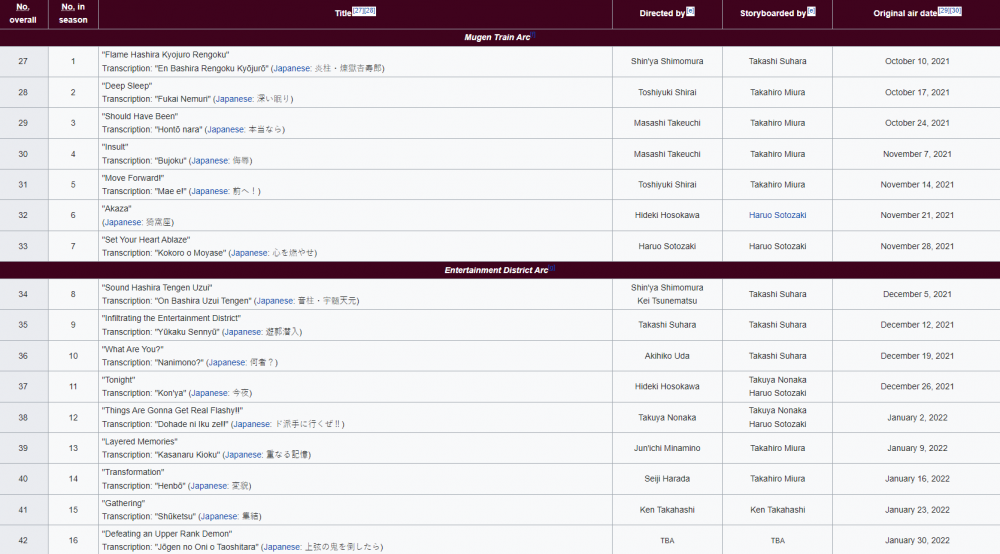Open footnote [30] beside Original air date
This screenshot has height=554, width=1000.
coord(955,11)
